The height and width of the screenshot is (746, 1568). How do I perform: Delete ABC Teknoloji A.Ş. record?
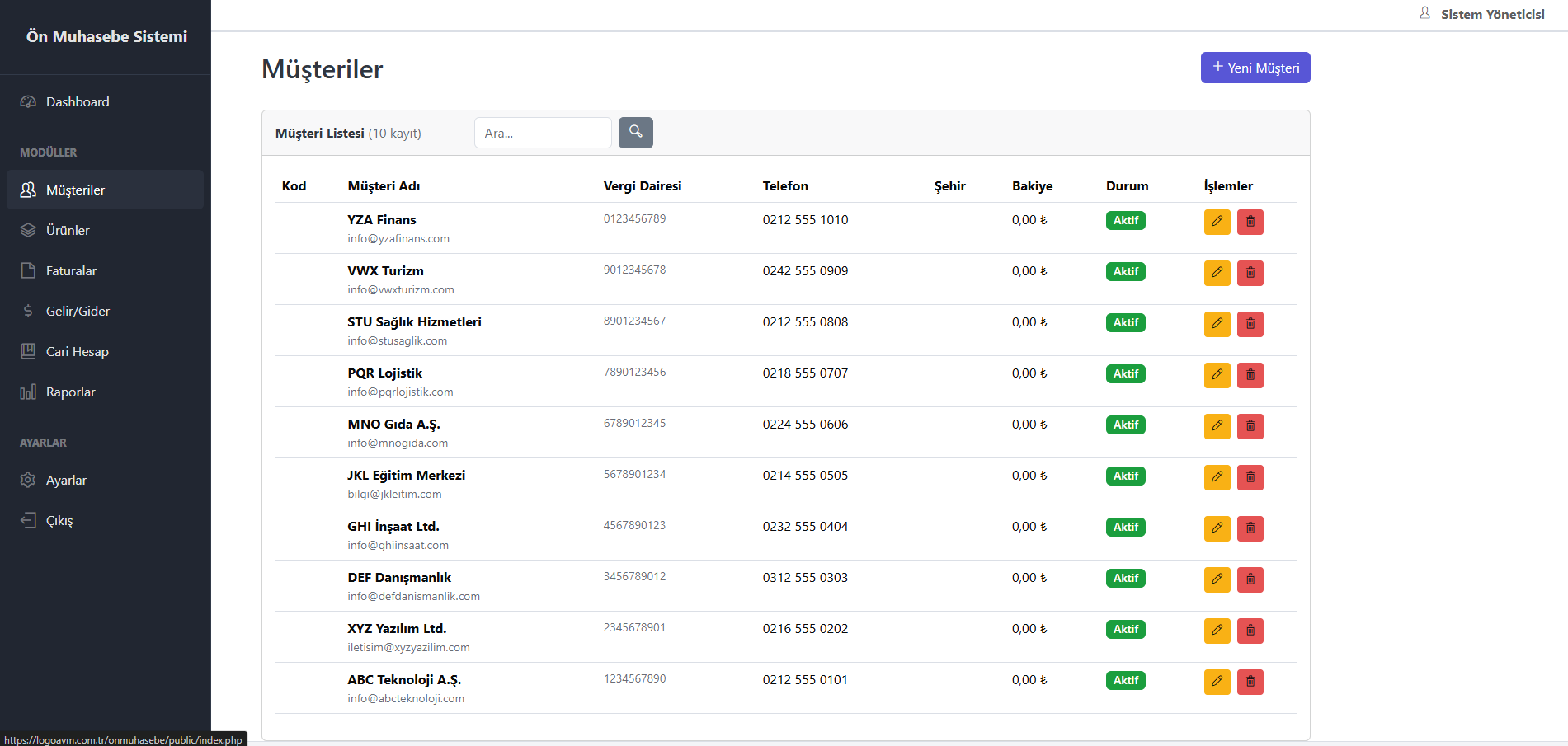pyautogui.click(x=1250, y=682)
